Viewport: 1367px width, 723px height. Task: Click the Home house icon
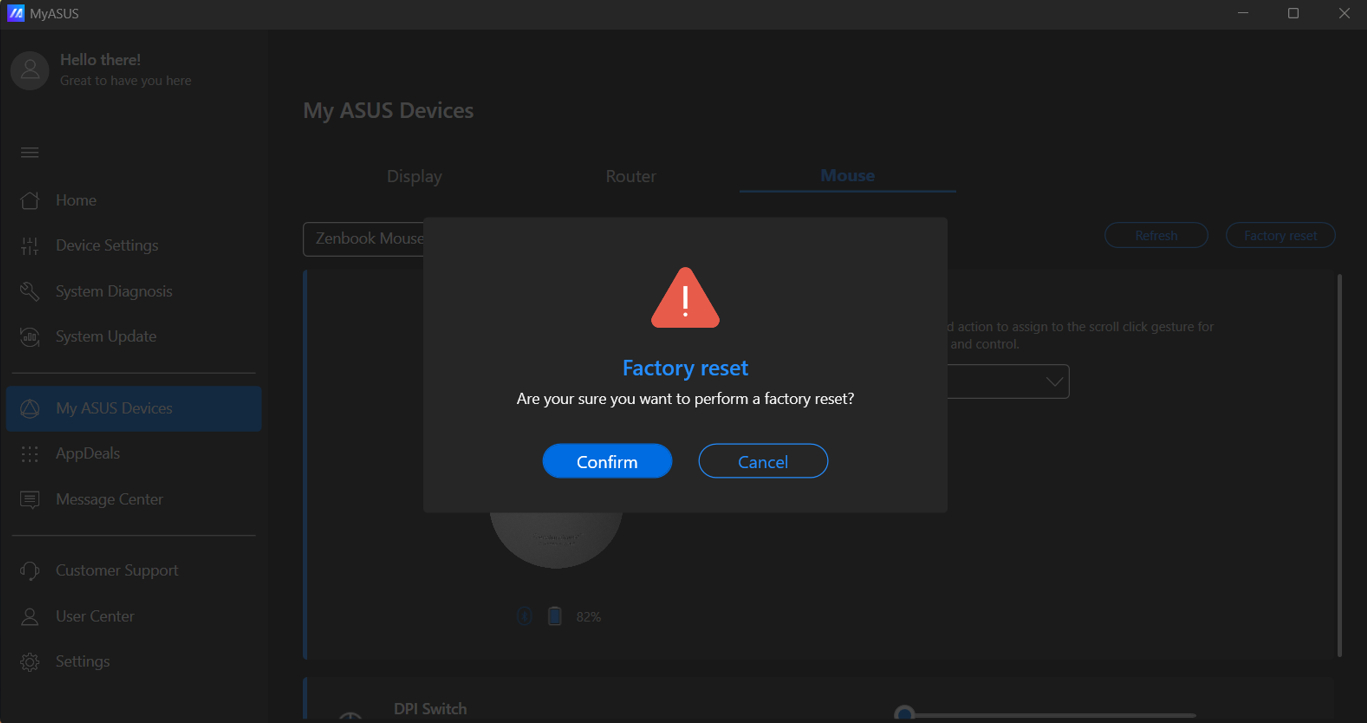[30, 200]
